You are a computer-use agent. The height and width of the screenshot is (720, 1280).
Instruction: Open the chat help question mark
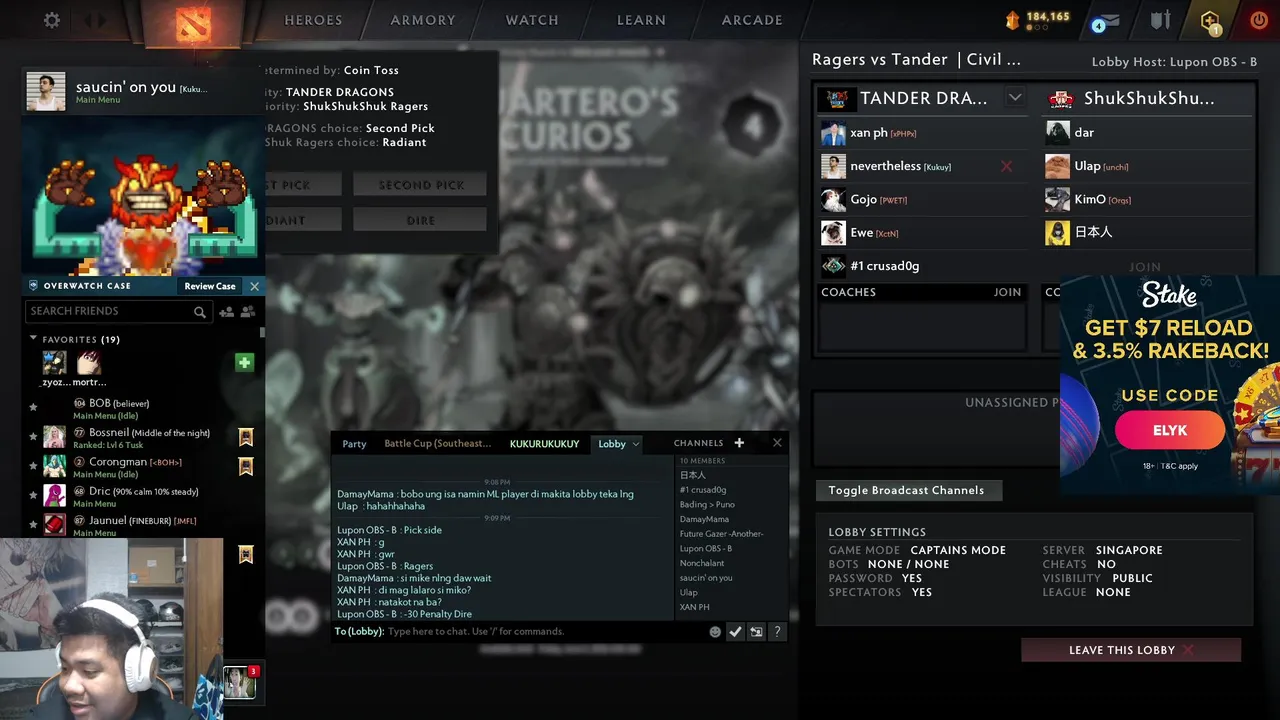pos(777,632)
